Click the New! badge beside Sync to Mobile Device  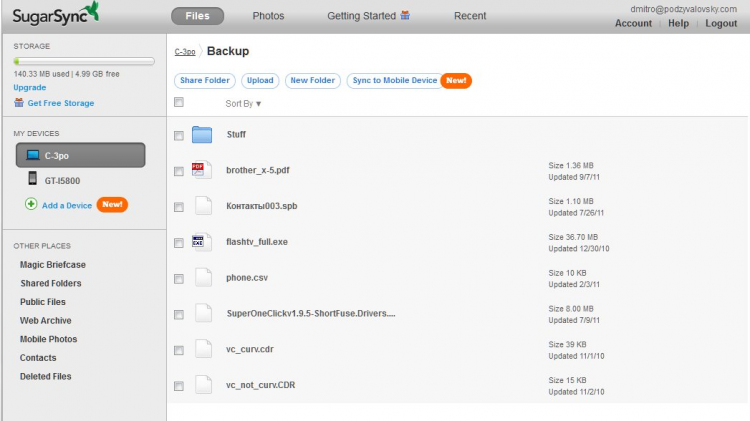(456, 80)
